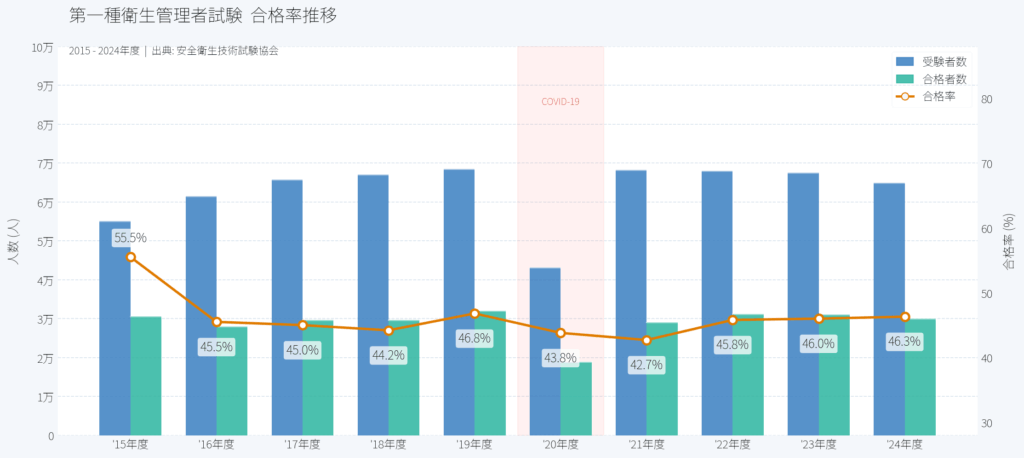Image resolution: width=1024 pixels, height=458 pixels.
Task: Select the '24年度 x-axis tick label
Action: click(904, 445)
